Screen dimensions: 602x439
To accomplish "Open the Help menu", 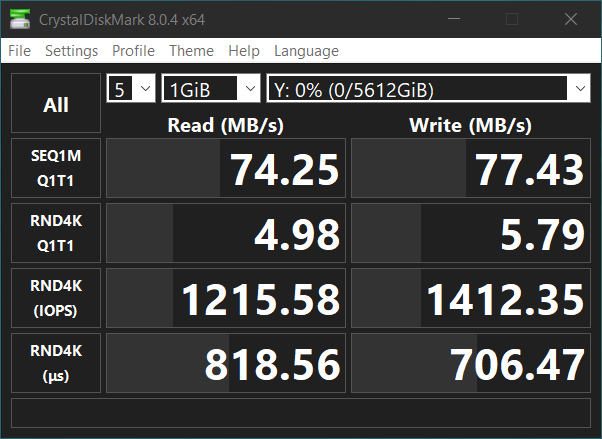I will click(244, 51).
